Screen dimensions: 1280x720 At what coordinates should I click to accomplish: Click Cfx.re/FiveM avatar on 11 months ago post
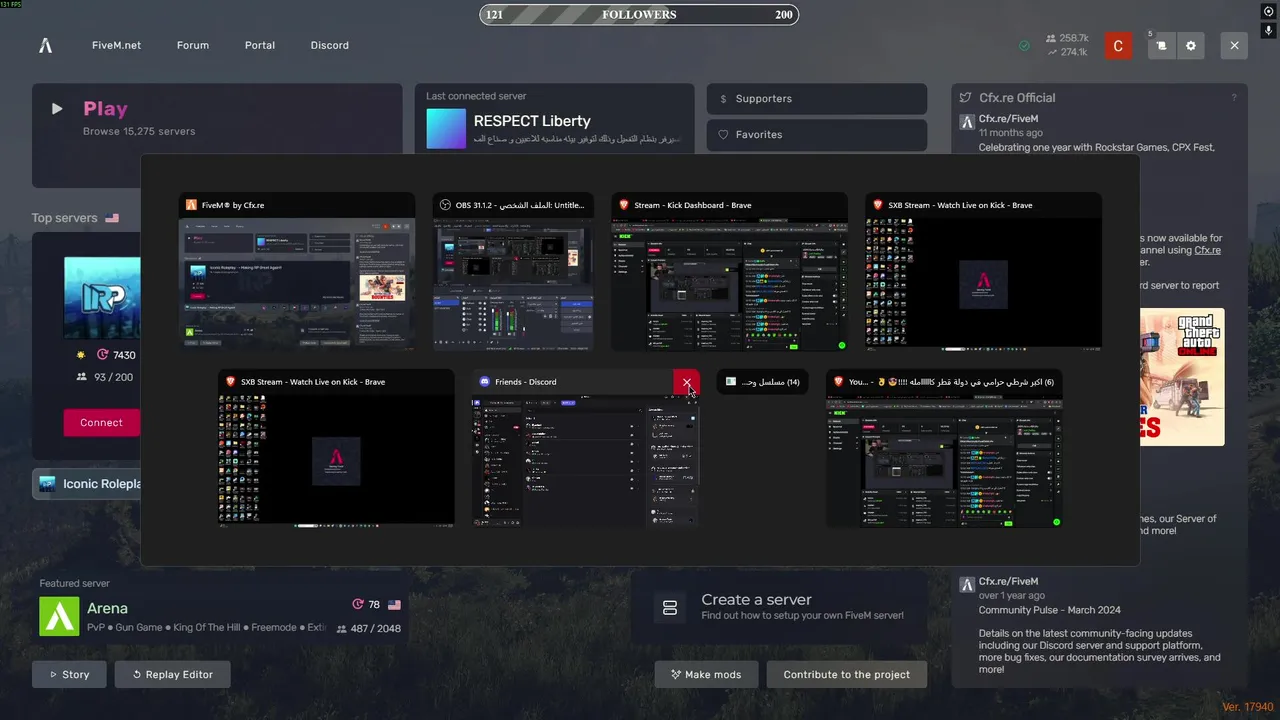pyautogui.click(x=967, y=122)
